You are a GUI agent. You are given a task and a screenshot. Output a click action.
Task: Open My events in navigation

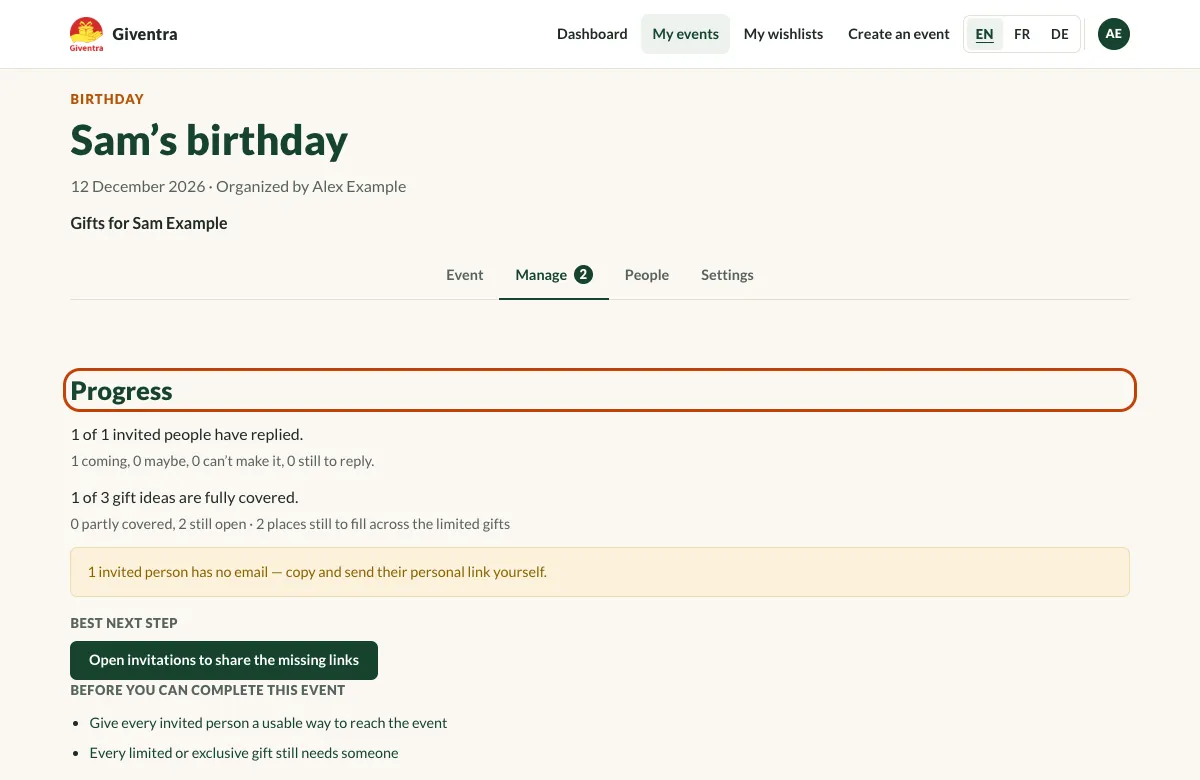(x=686, y=34)
